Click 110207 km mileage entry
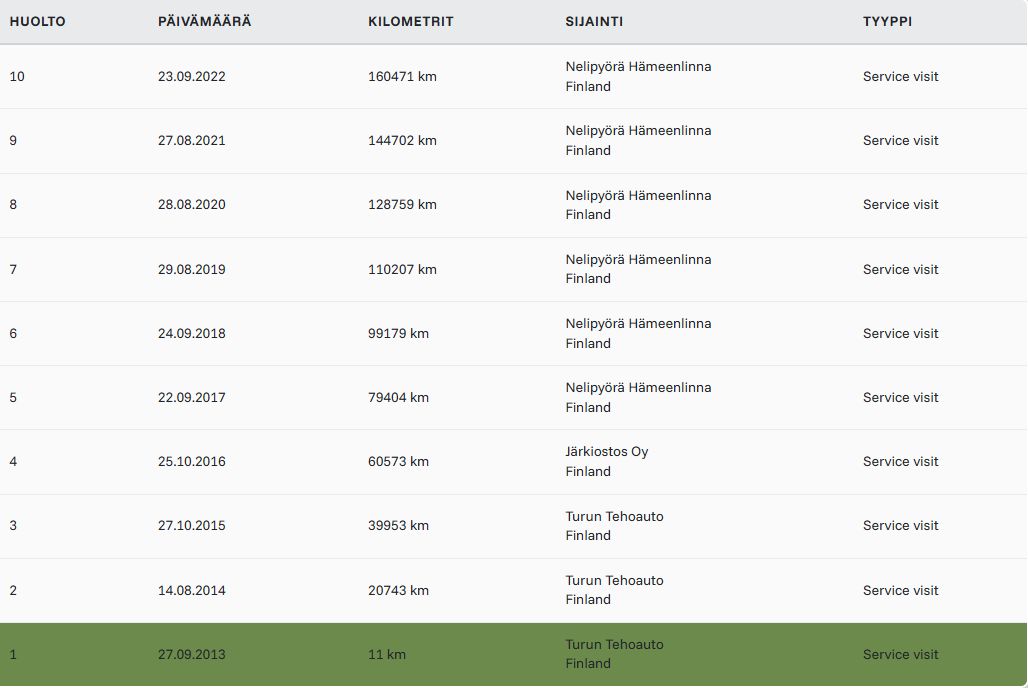The image size is (1028, 688). click(x=402, y=270)
